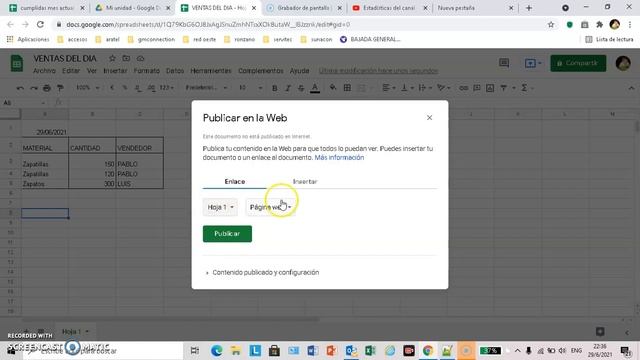Open Excel from the taskbar
This screenshot has height=360, width=640.
tap(370, 351)
